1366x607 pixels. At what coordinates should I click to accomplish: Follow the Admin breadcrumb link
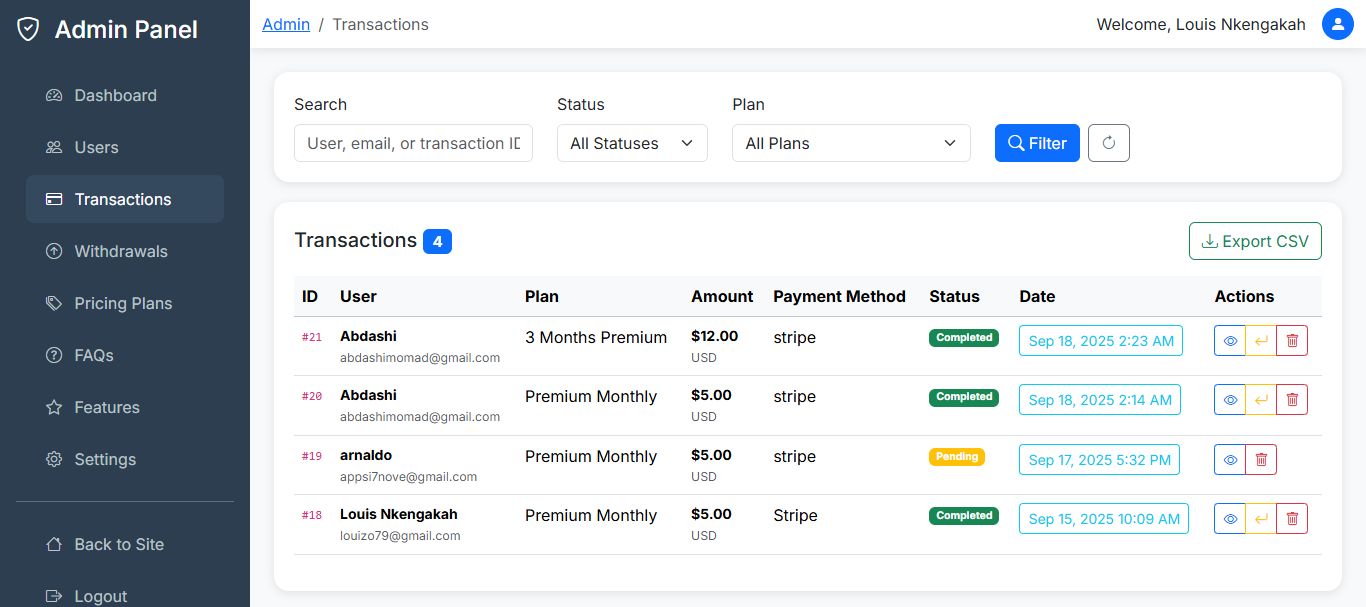(286, 24)
